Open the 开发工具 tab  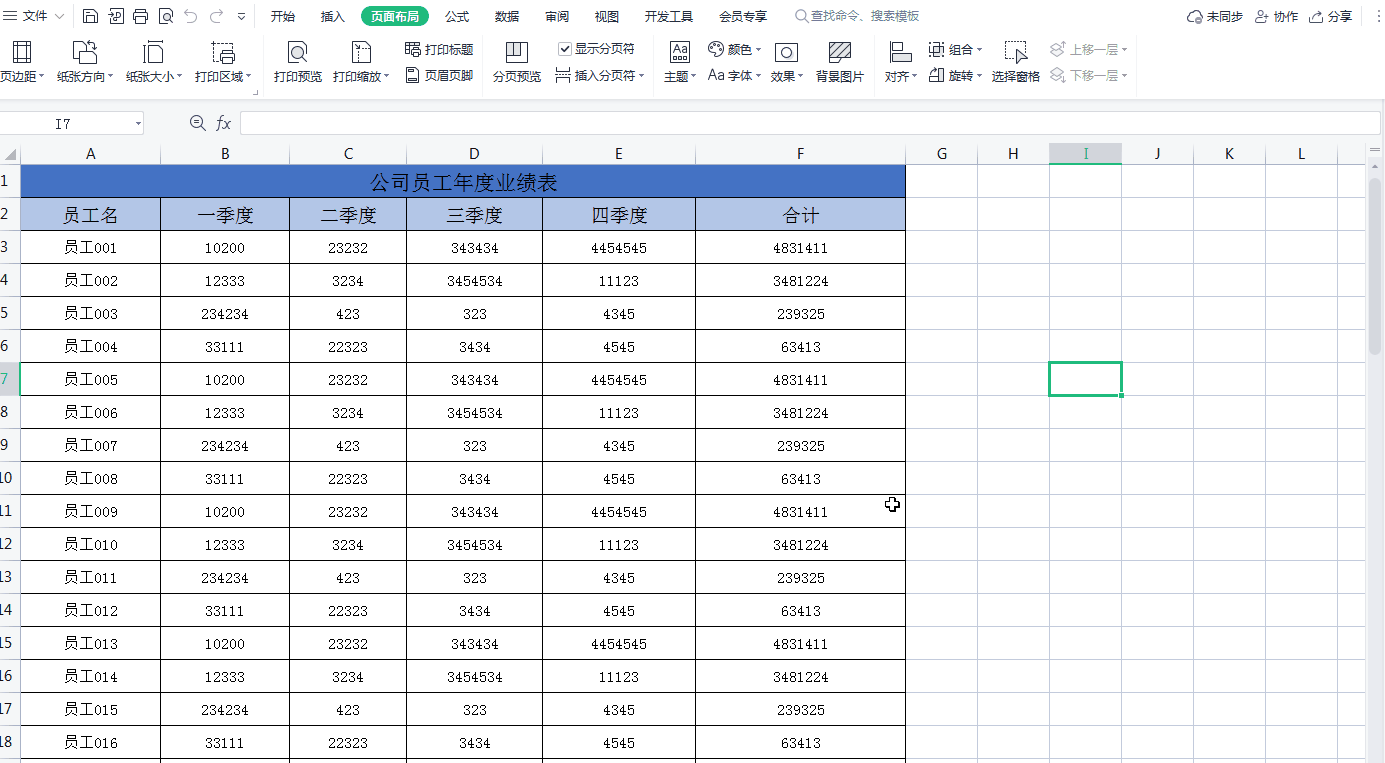click(669, 16)
